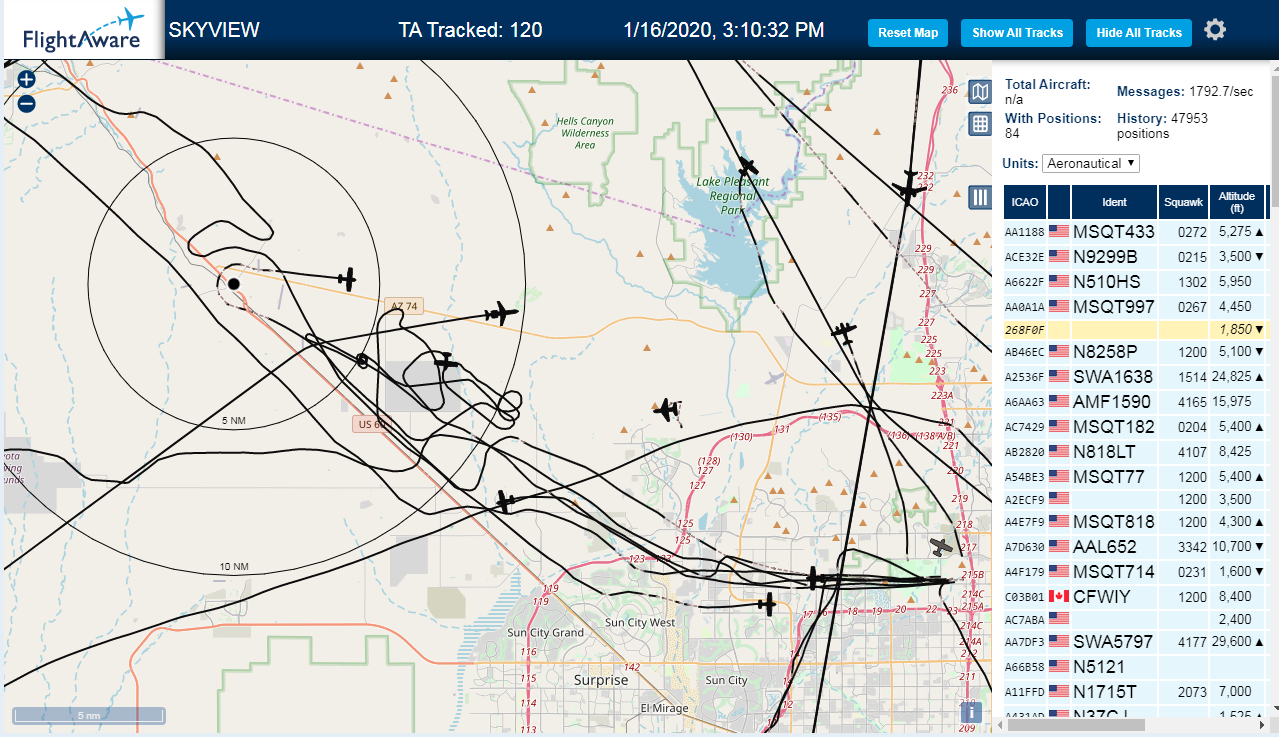Click US flag in SWA1638 row

coord(1059,377)
